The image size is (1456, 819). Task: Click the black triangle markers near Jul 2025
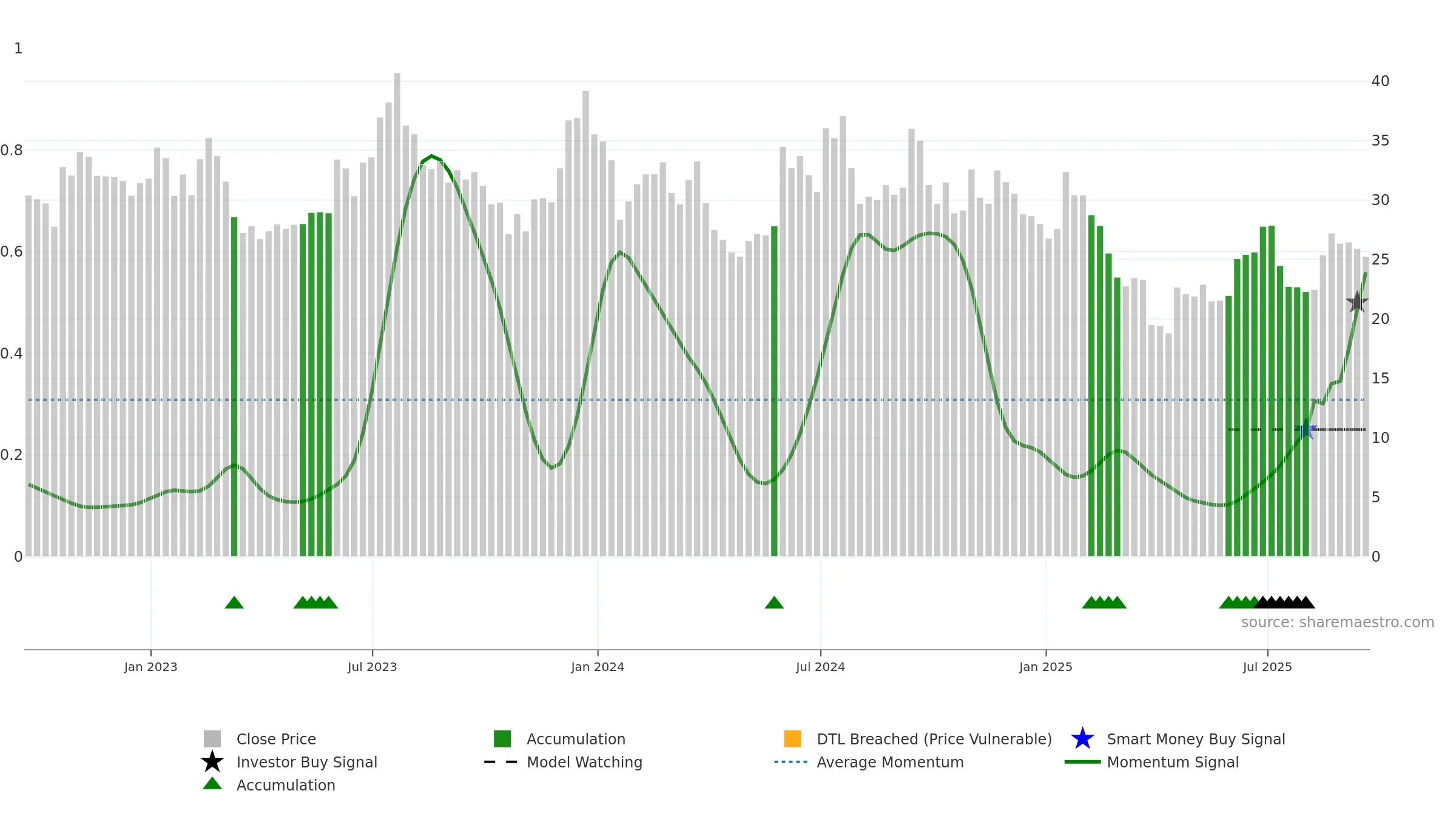1284,602
